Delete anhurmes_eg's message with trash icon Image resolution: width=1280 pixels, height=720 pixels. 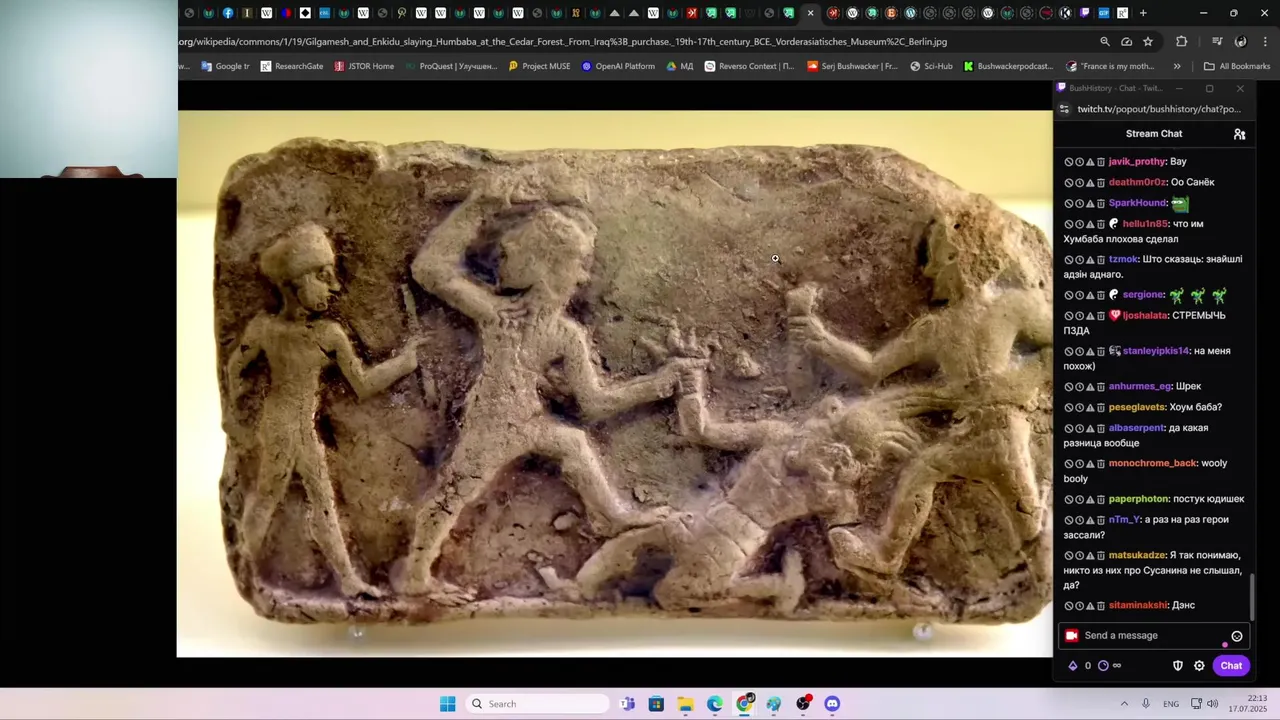(1100, 387)
